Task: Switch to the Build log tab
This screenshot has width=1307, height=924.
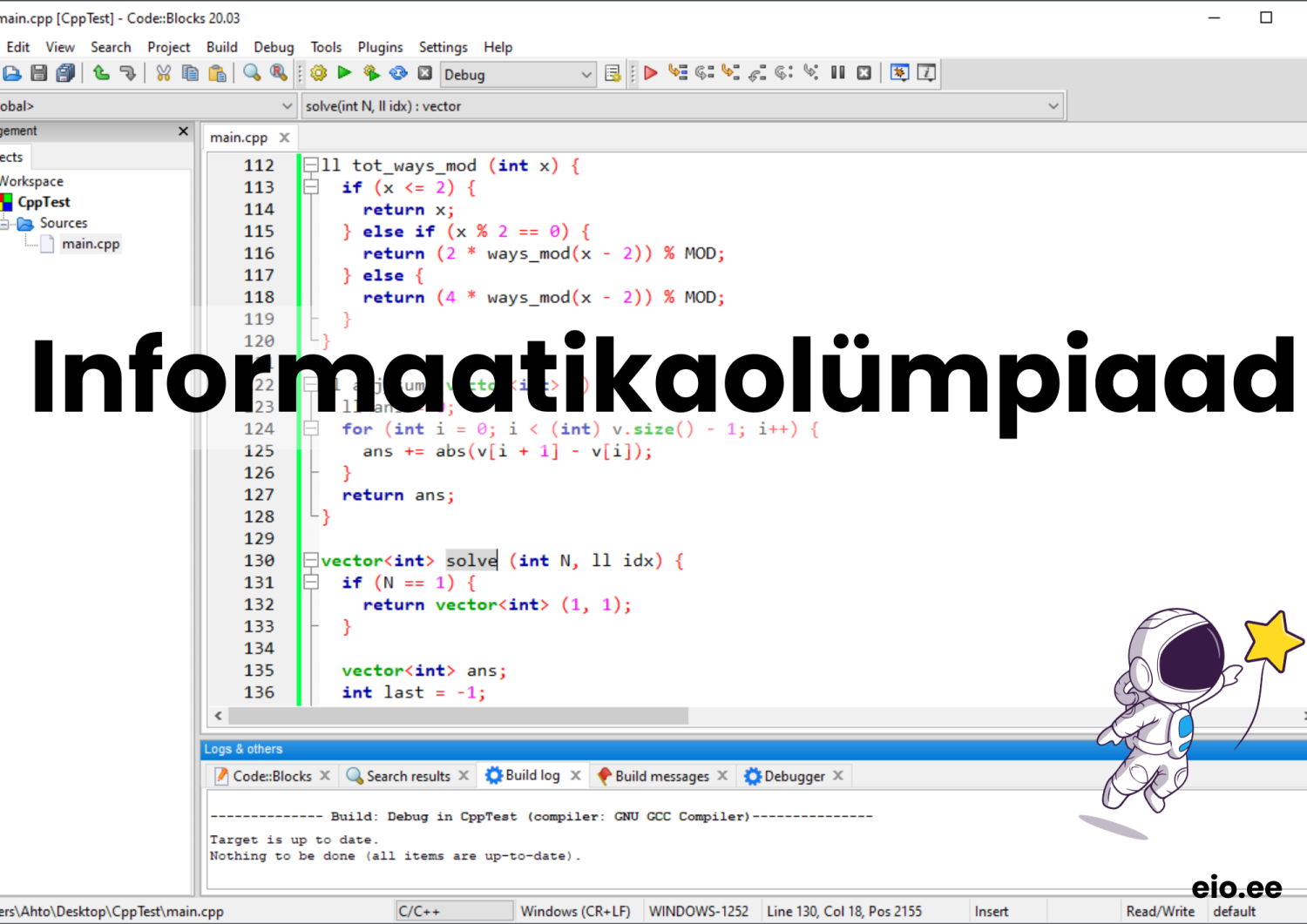Action: [532, 775]
